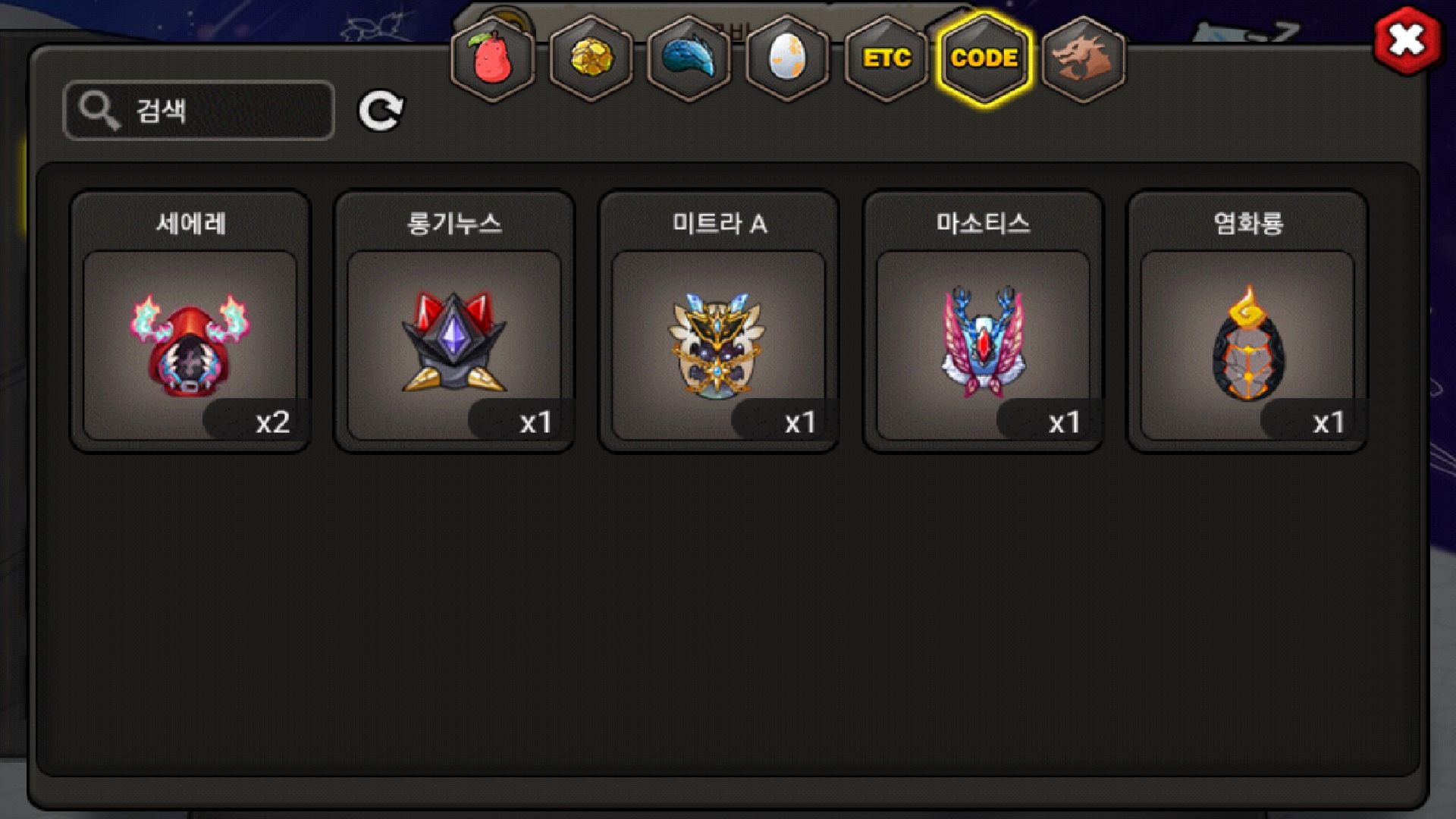
Task: Open the red fruit food tab
Action: click(x=493, y=58)
